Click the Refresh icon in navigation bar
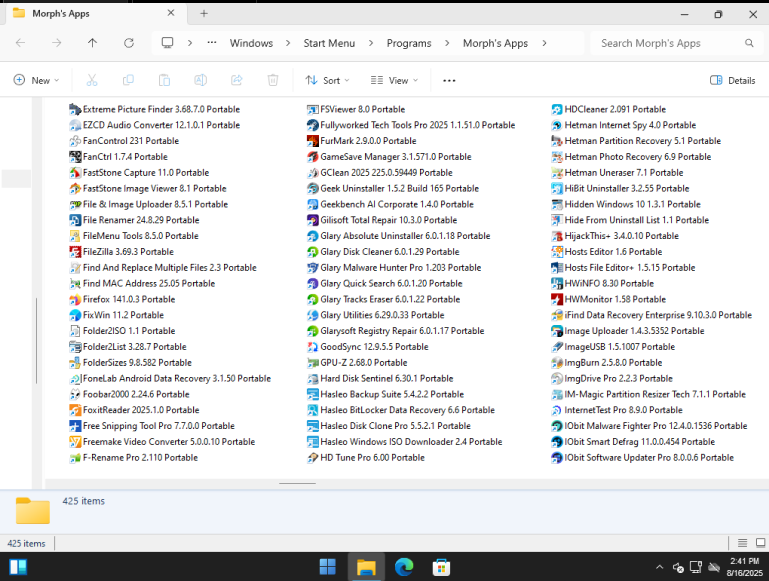 pyautogui.click(x=129, y=43)
